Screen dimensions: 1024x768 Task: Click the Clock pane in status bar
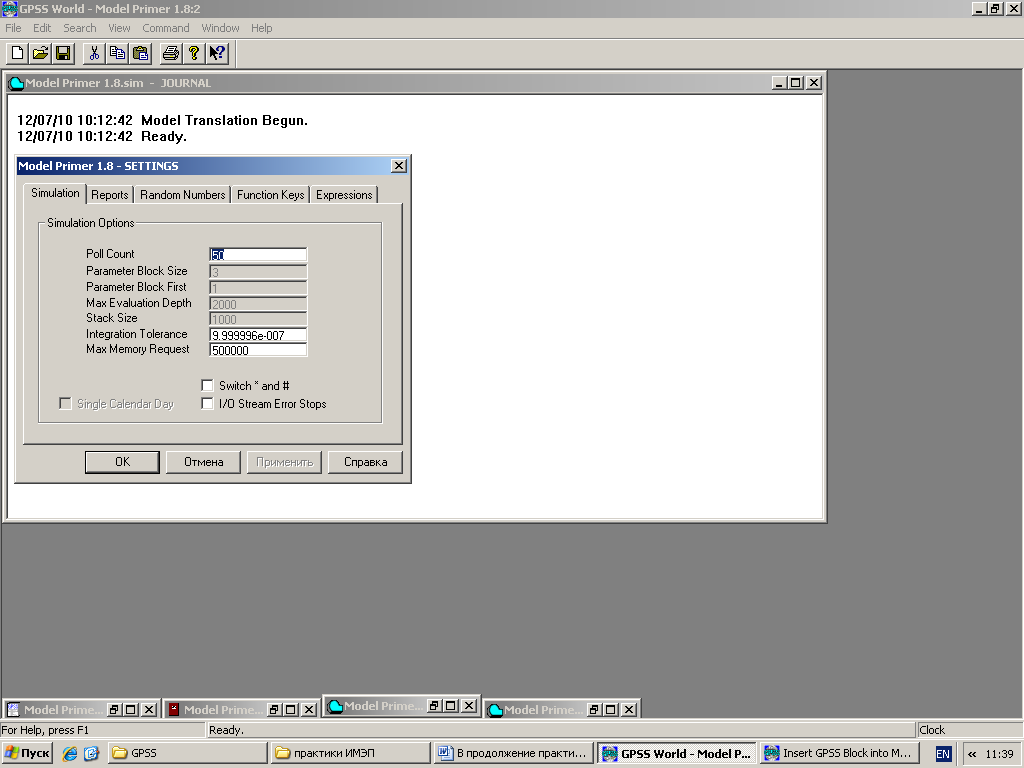pyautogui.click(x=970, y=729)
